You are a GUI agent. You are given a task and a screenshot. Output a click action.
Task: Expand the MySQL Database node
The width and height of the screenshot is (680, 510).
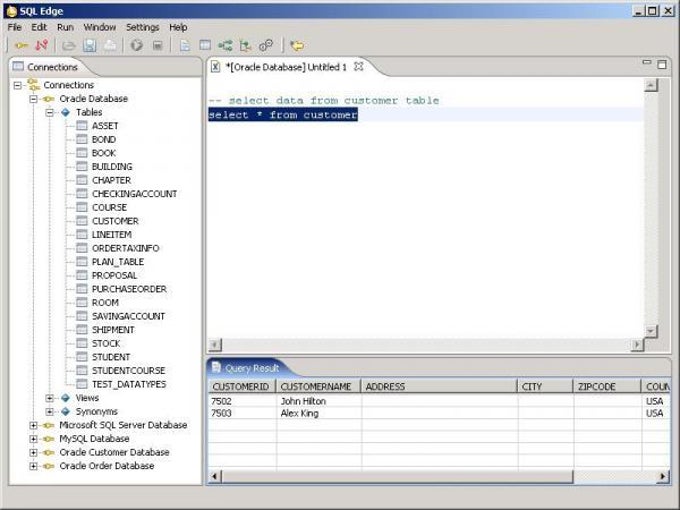coord(33,439)
